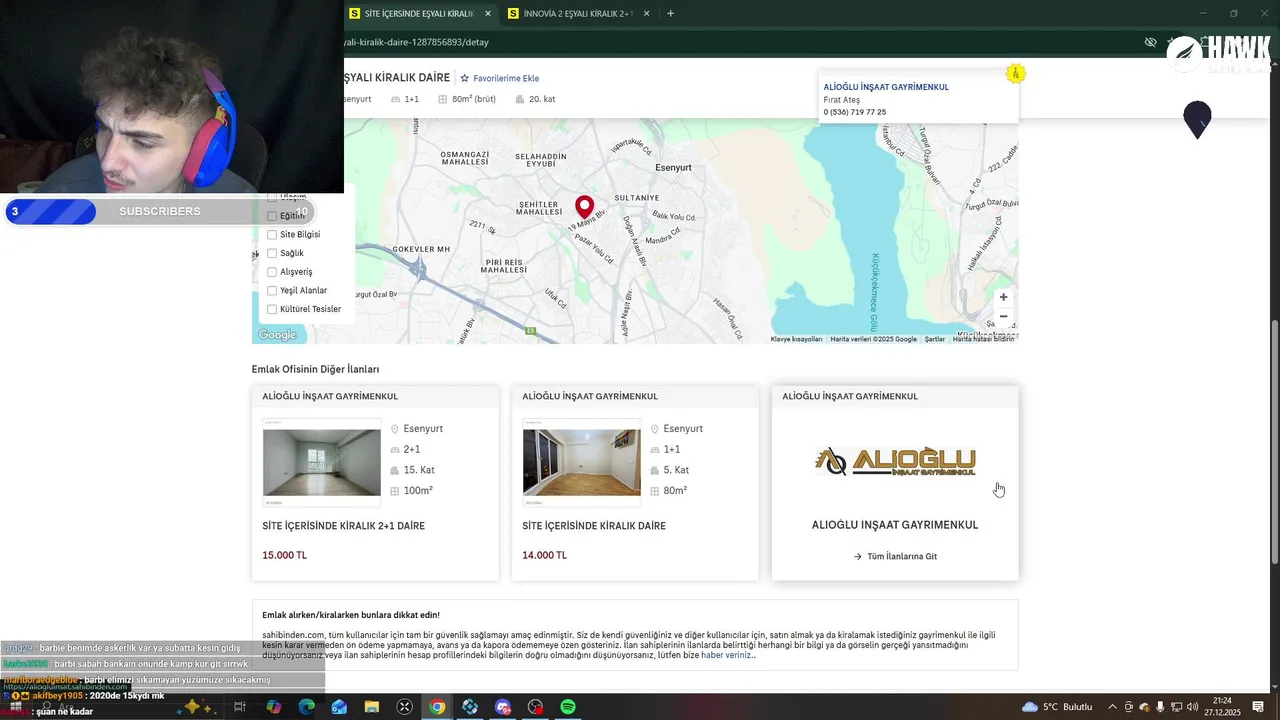Click the page vertical scrollbar
Viewport: 1280px width, 720px height.
[1274, 441]
